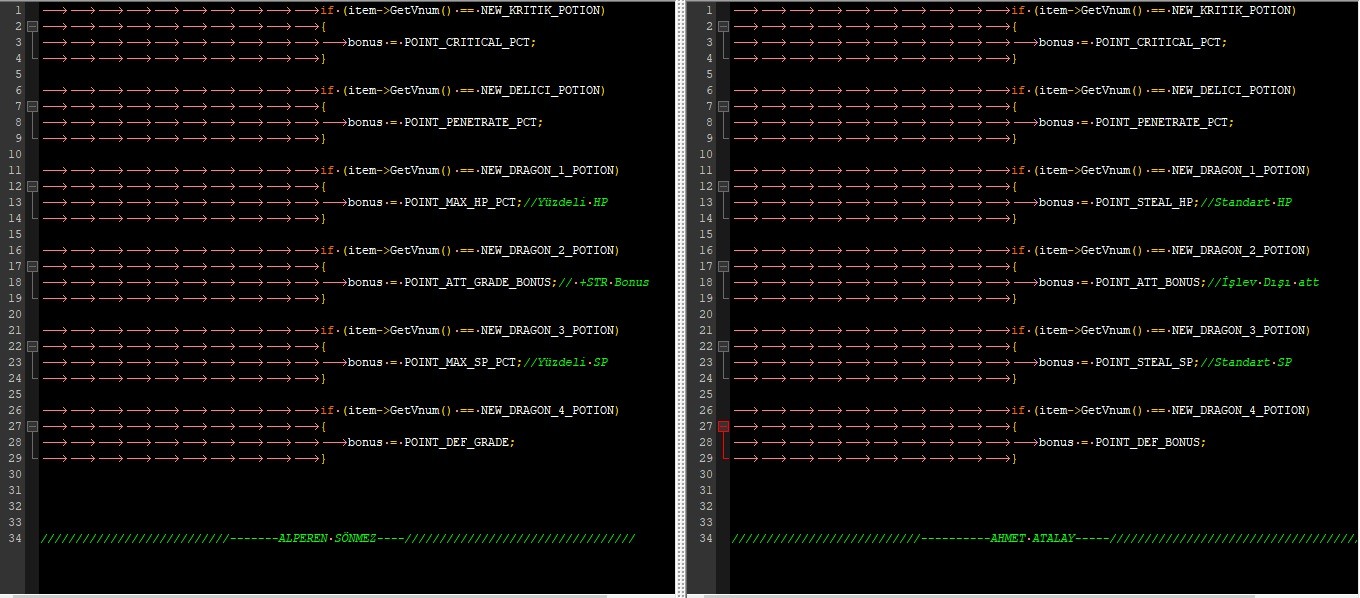Click the // +STR Bonus comment
Image resolution: width=1360 pixels, height=598 pixels.
click(604, 282)
